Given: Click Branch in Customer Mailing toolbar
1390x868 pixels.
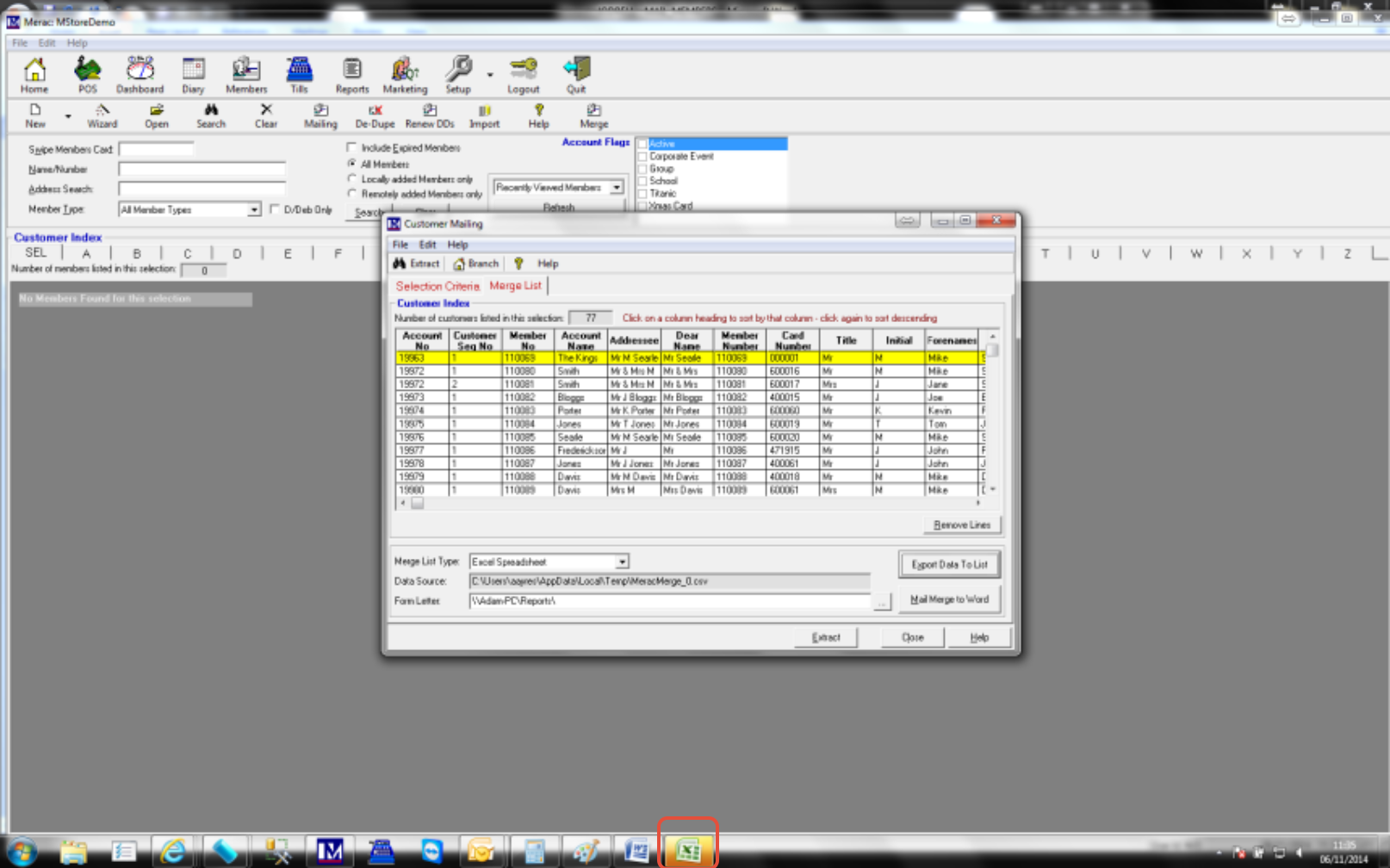Looking at the screenshot, I should [x=476, y=263].
